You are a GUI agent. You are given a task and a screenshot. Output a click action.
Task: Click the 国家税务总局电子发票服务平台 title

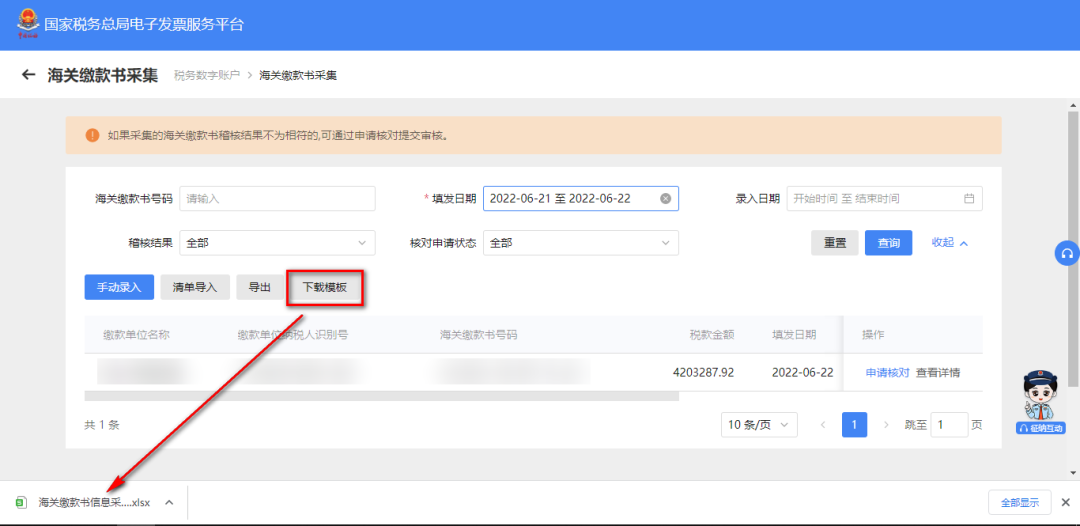click(x=144, y=25)
